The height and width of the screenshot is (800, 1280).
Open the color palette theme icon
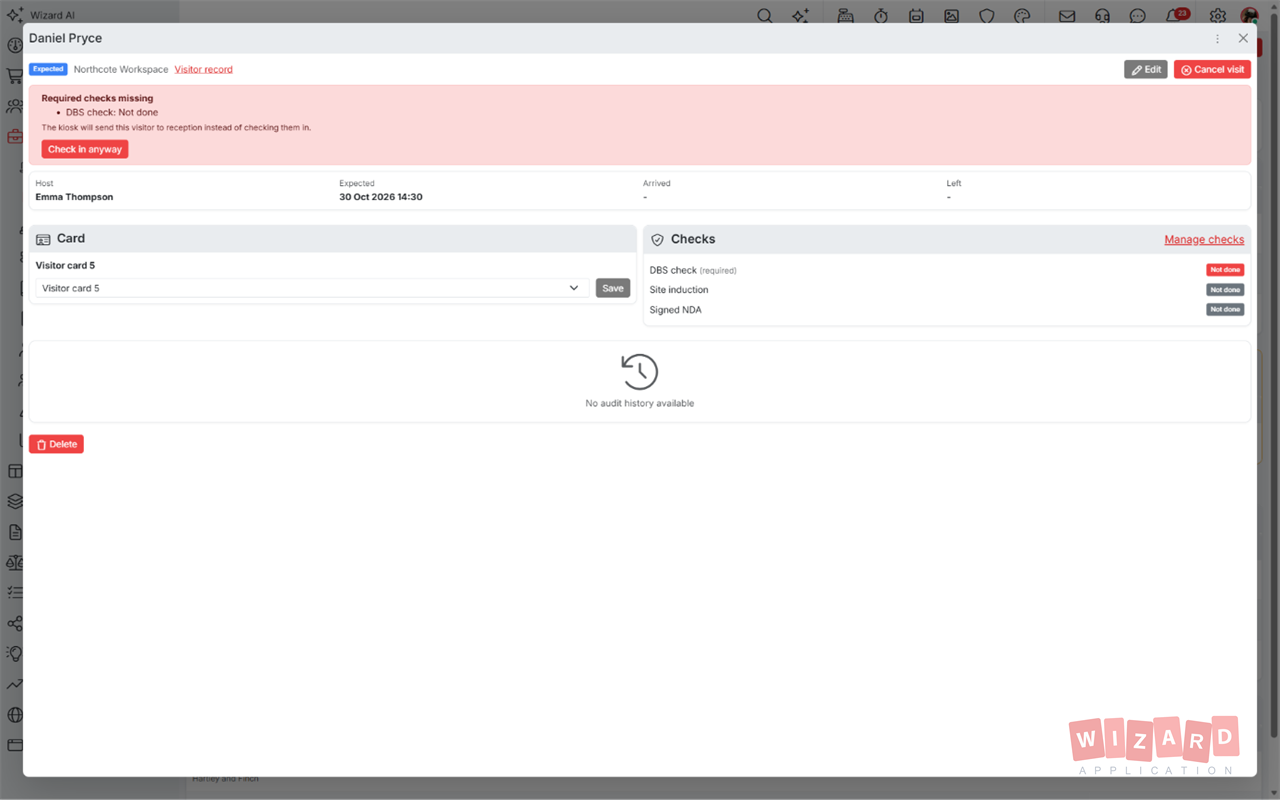tap(1022, 16)
